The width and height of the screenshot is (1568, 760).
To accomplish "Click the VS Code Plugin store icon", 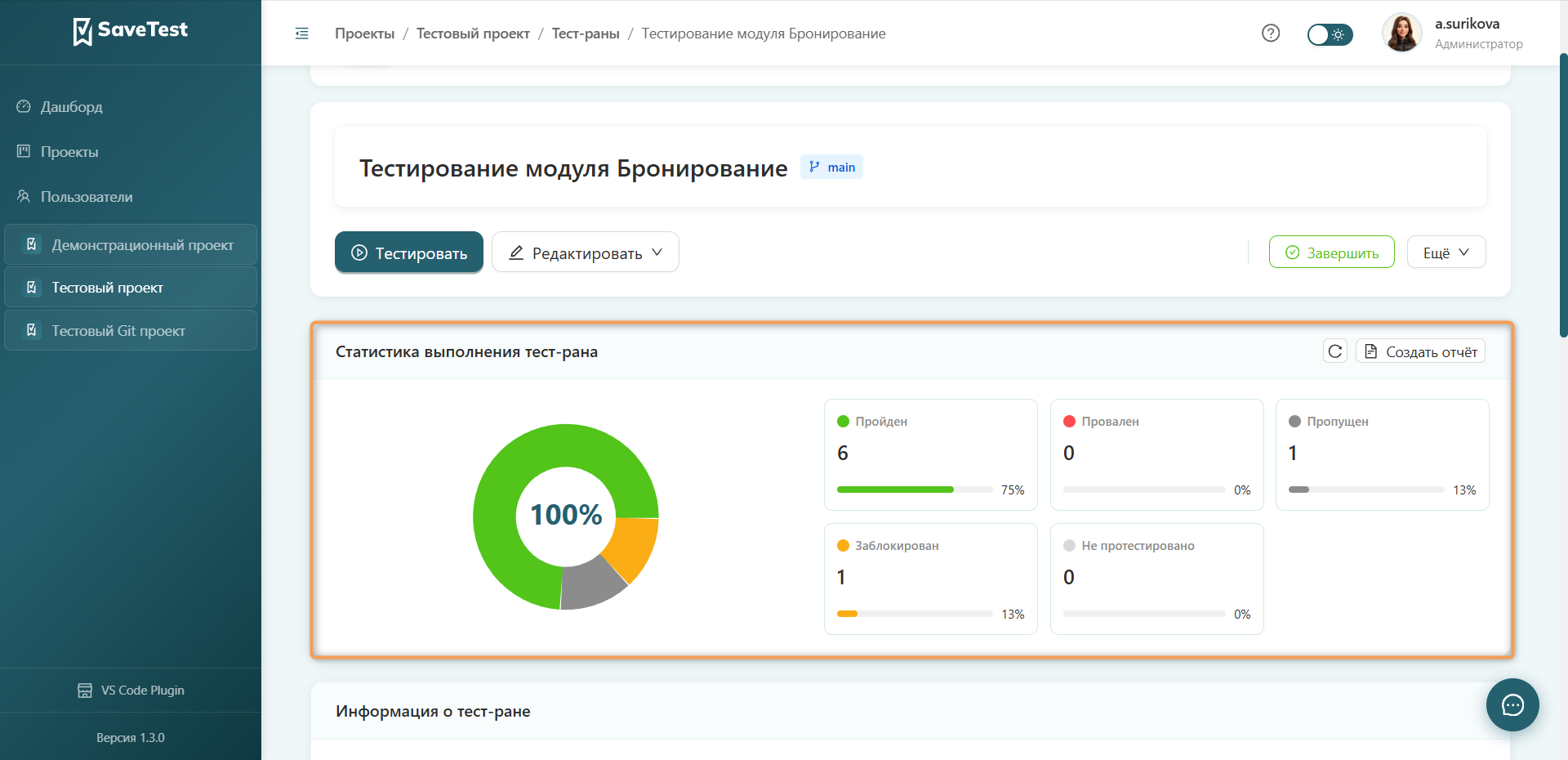I will pos(85,691).
